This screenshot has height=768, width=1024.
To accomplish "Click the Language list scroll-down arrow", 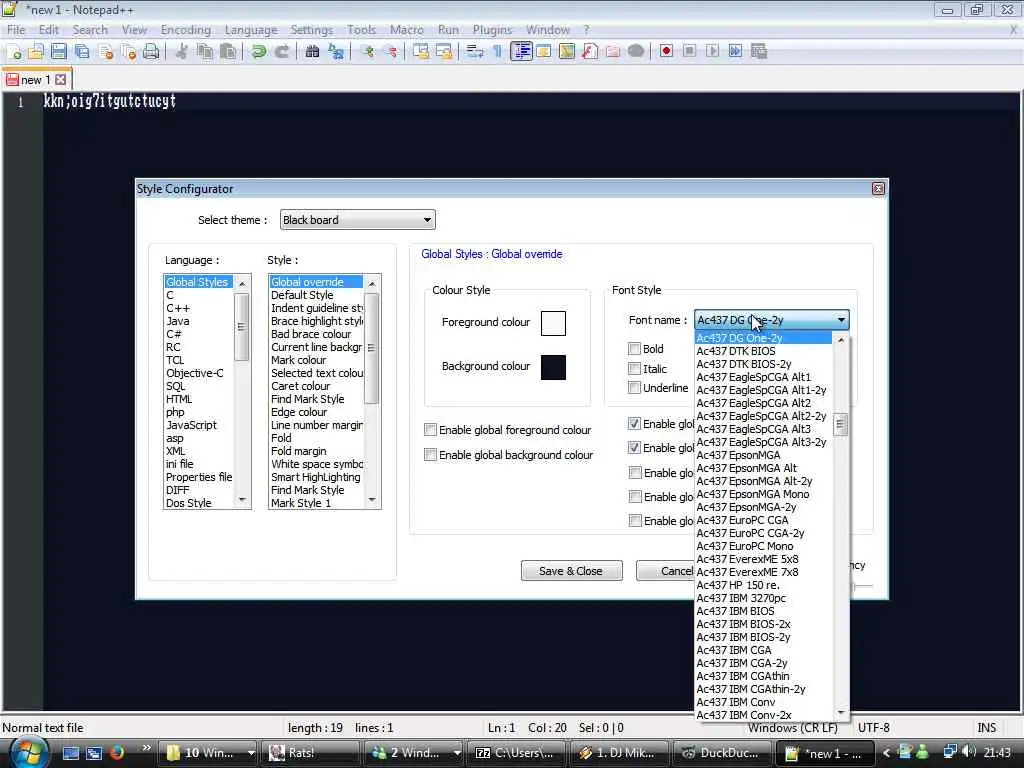I will tap(242, 501).
